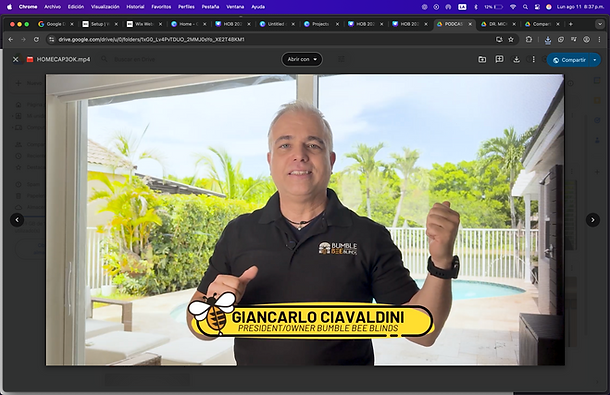This screenshot has height=395, width=610.
Task: Click the HOMECAP3OK.mp4 file name
Action: click(x=63, y=60)
